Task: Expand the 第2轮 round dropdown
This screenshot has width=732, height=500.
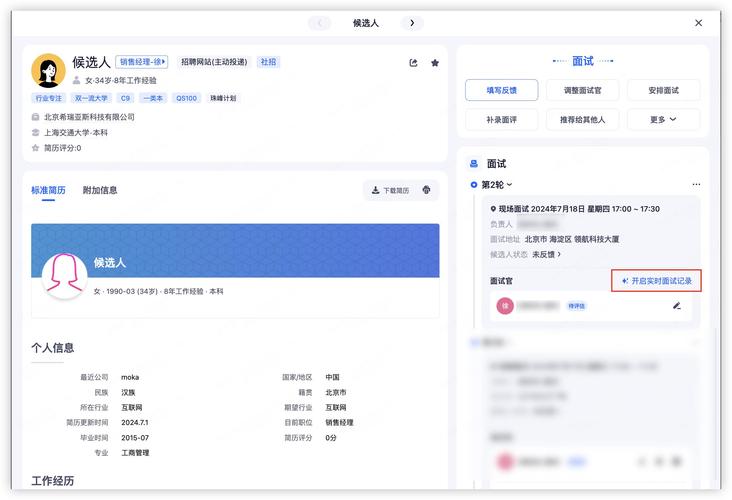Action: (x=496, y=185)
